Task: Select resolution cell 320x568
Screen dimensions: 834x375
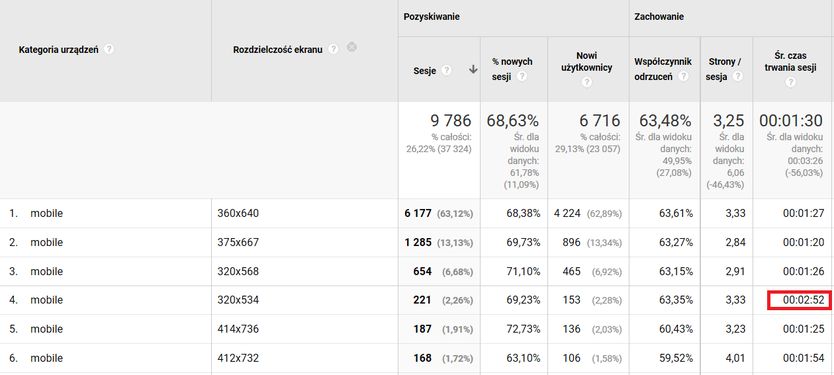Action: coord(238,271)
